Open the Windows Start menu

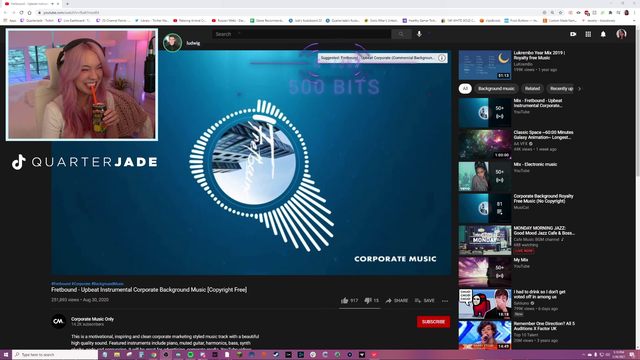point(6,355)
